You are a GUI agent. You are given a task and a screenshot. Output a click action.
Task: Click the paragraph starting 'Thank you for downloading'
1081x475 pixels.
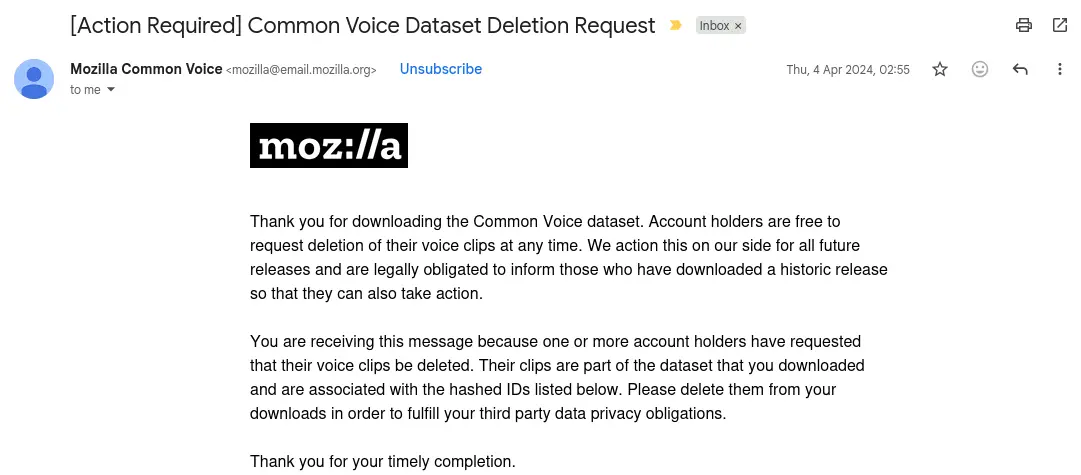pyautogui.click(x=568, y=257)
